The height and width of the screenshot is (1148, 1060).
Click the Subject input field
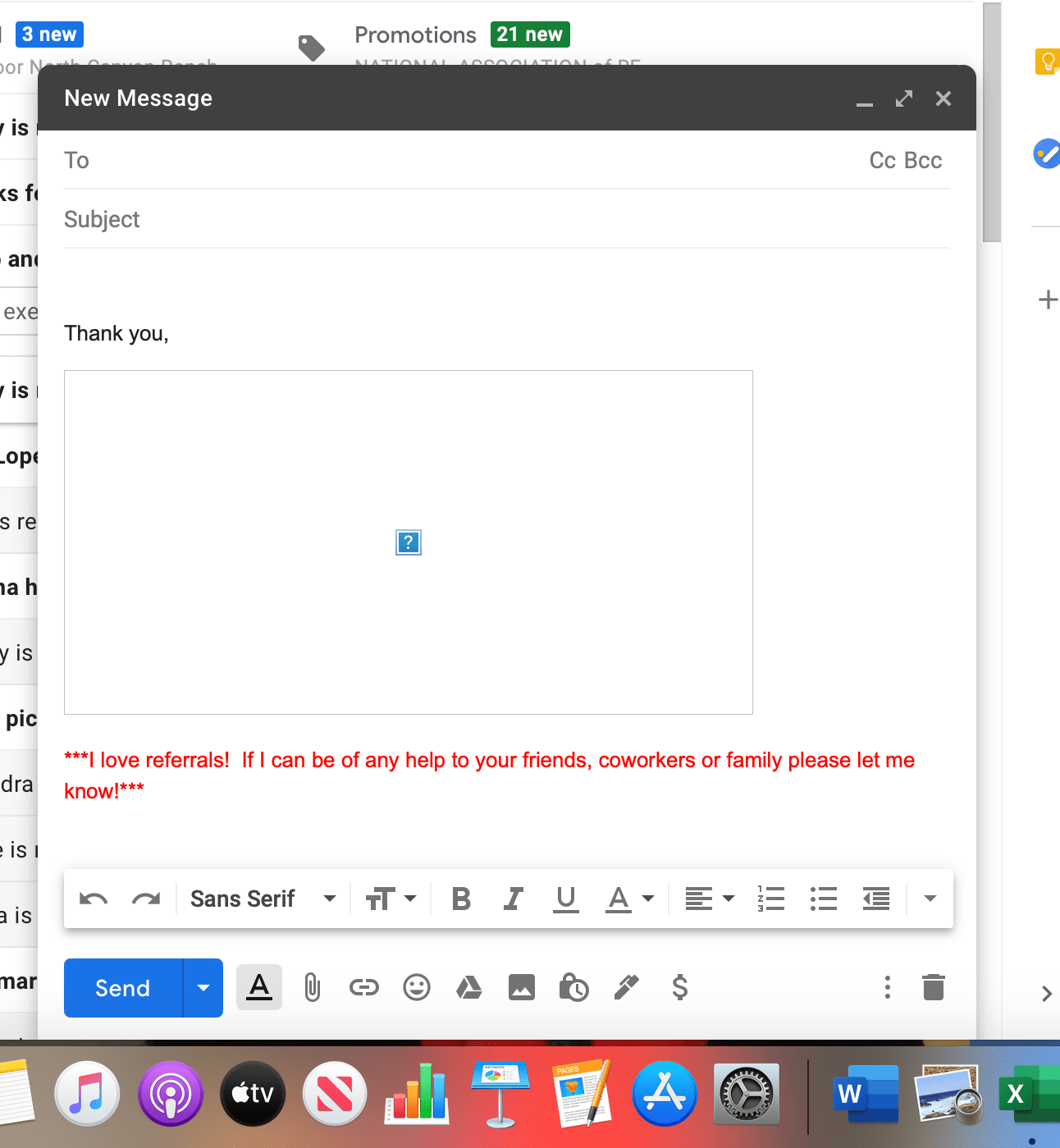click(x=328, y=219)
